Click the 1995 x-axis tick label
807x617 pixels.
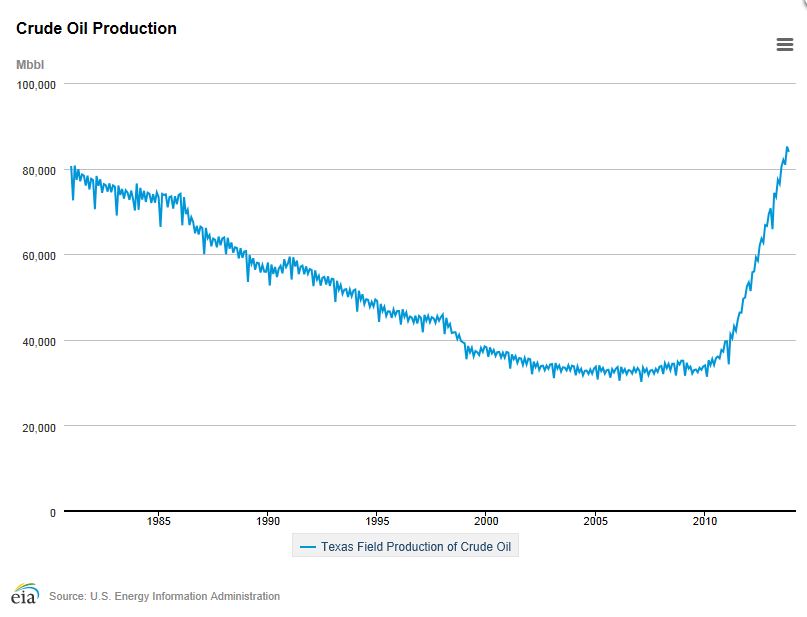[x=378, y=521]
